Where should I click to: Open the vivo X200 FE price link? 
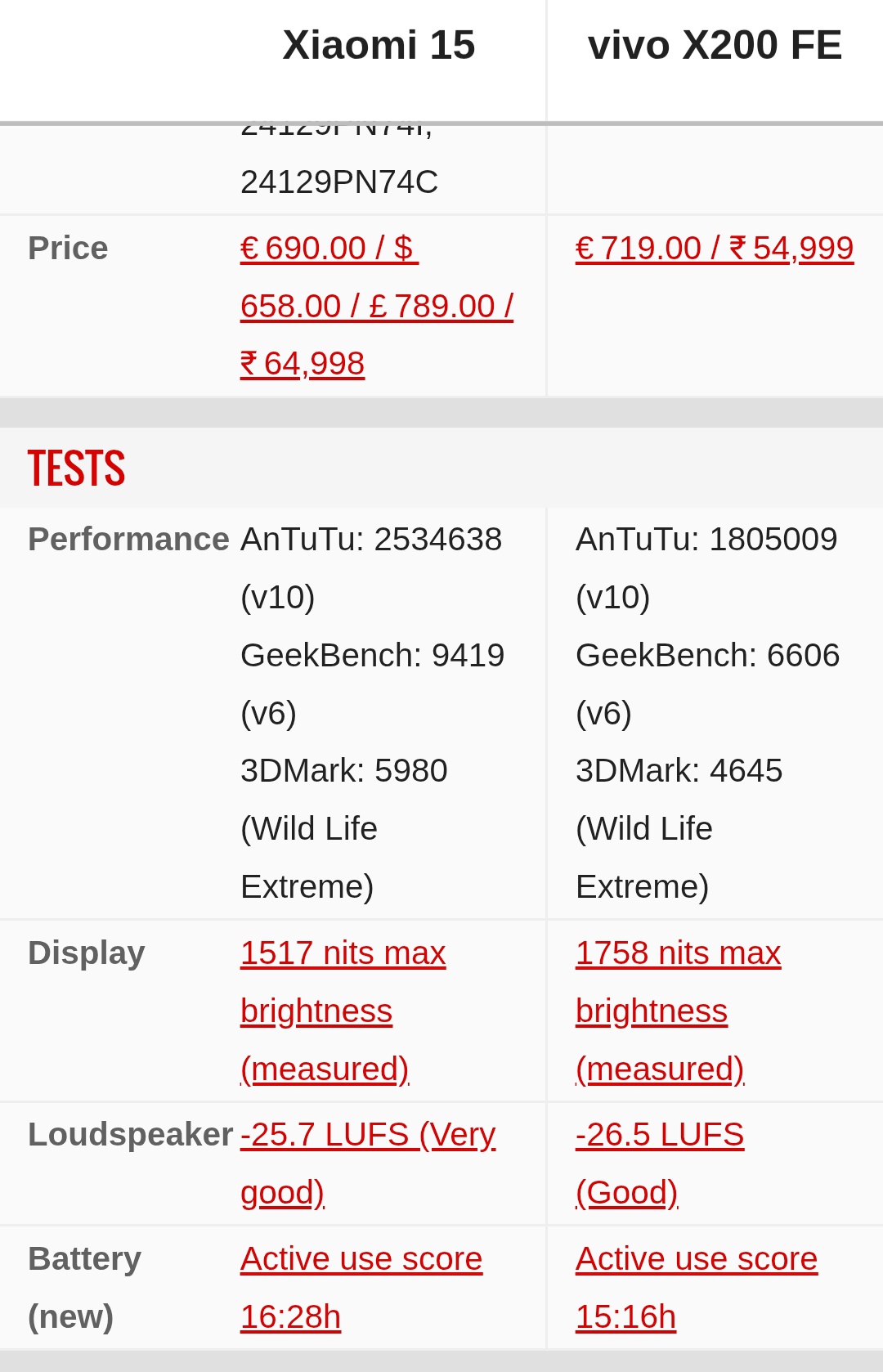pos(714,249)
